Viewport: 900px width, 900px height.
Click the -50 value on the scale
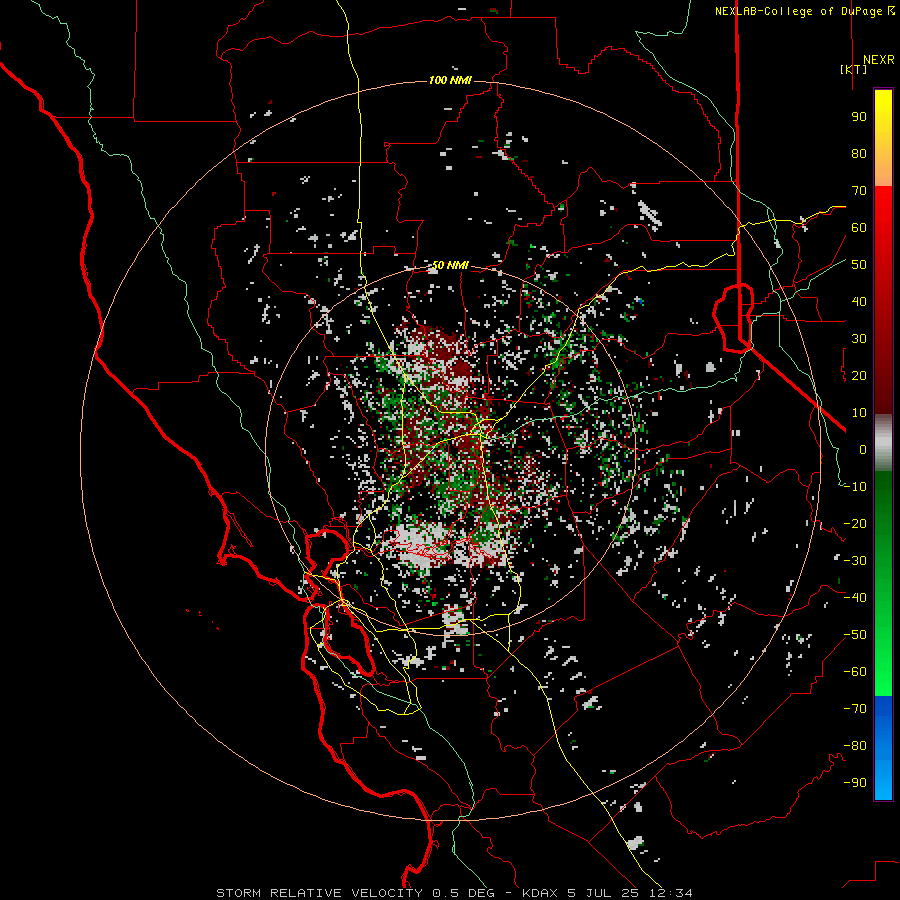pos(855,635)
